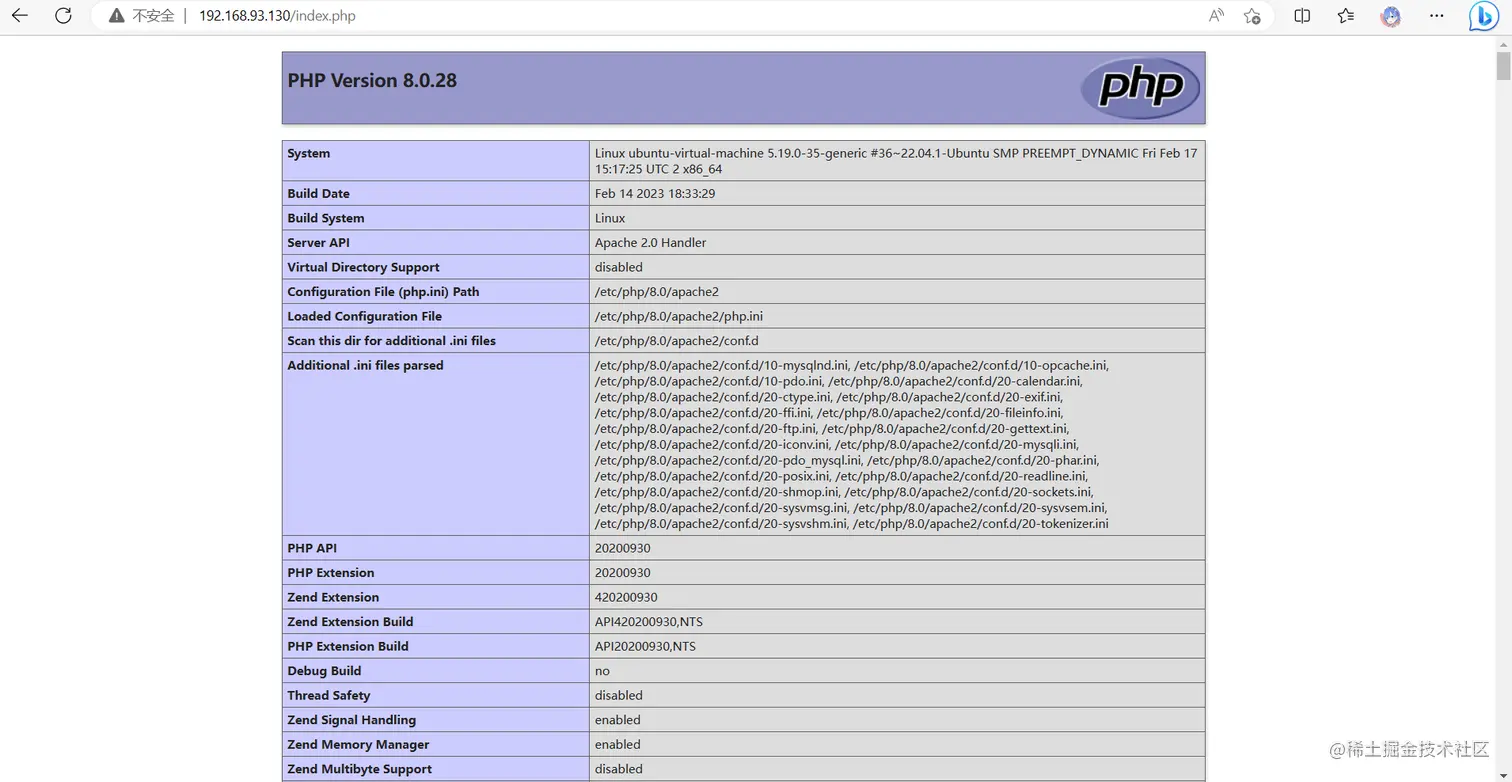The image size is (1512, 782).
Task: Open split screen view icon
Action: 1302,16
